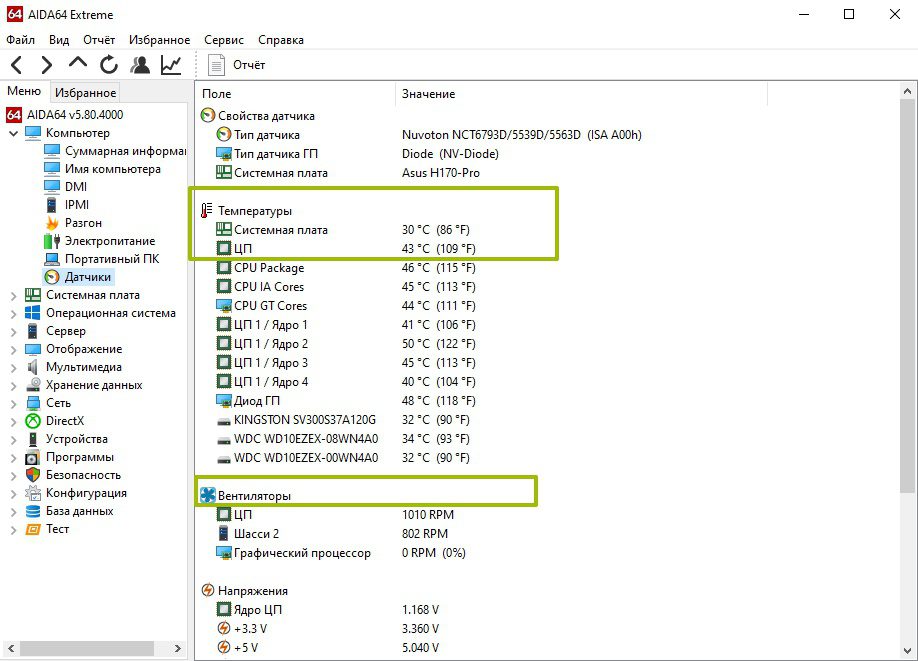Select the IPMI icon in the tree
The width and height of the screenshot is (918, 661).
click(52, 205)
